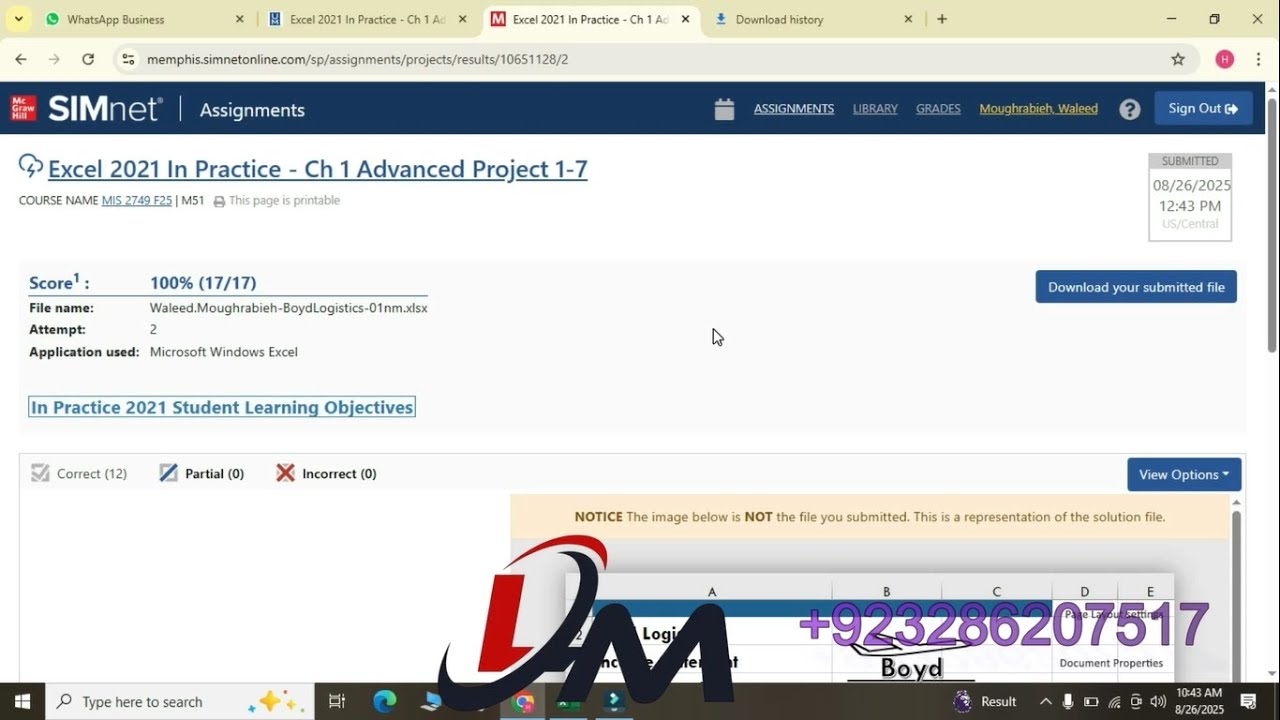Click column header A in solution image
This screenshot has height=720, width=1280.
712,592
